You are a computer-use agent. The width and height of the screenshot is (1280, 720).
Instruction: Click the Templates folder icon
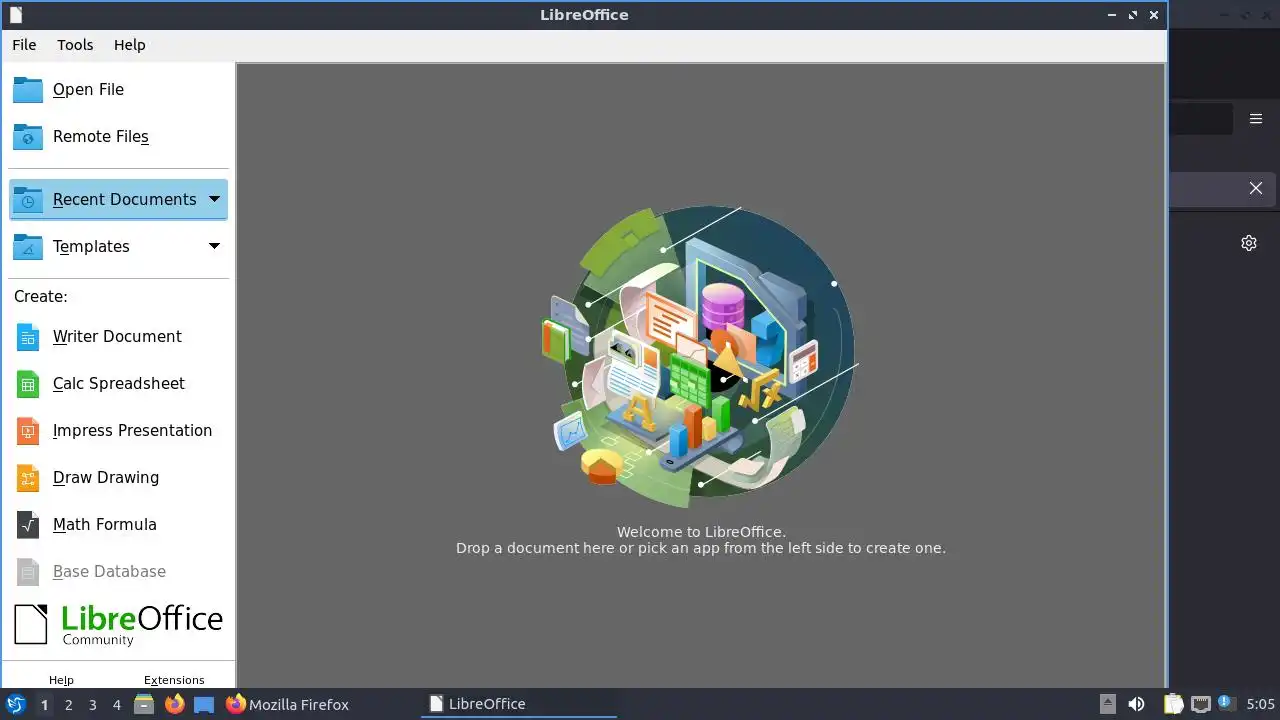[28, 247]
